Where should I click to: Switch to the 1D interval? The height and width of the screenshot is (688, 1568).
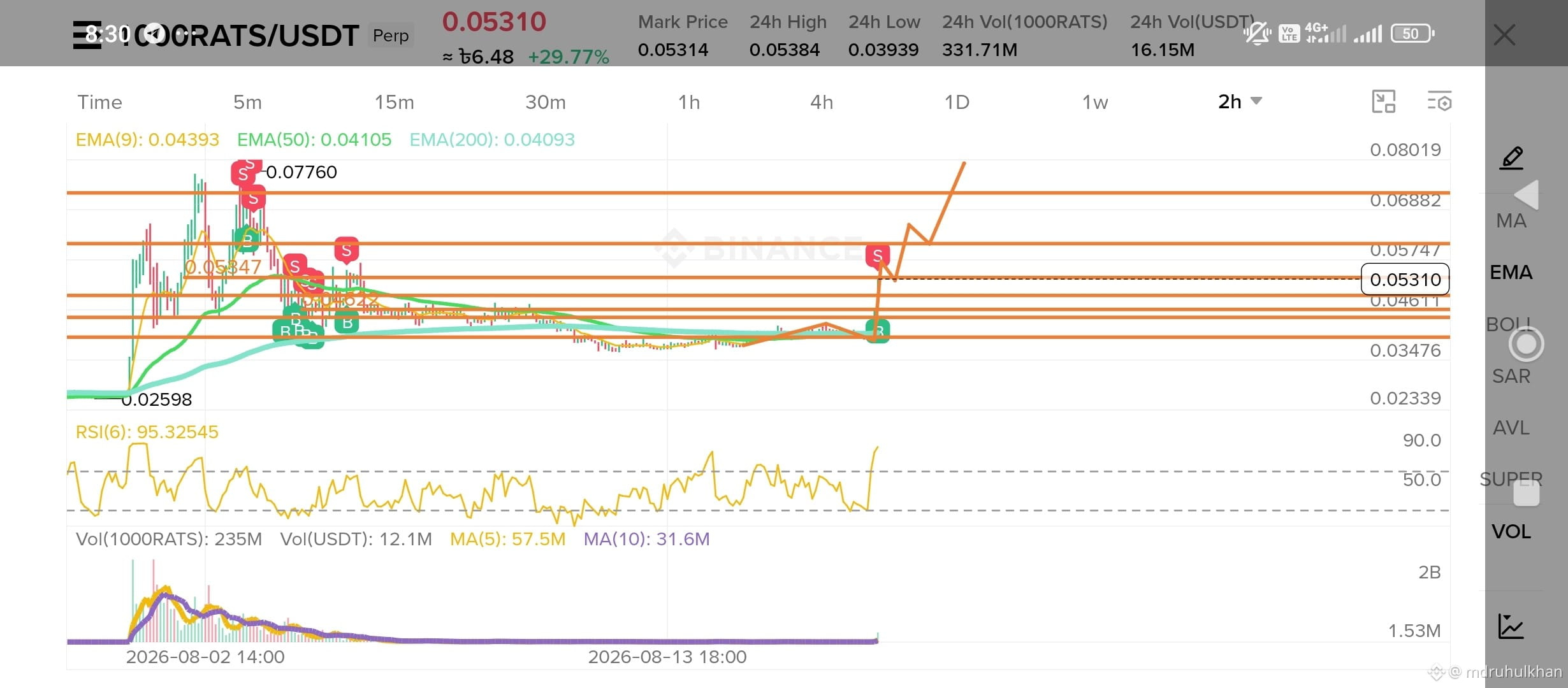pyautogui.click(x=957, y=102)
